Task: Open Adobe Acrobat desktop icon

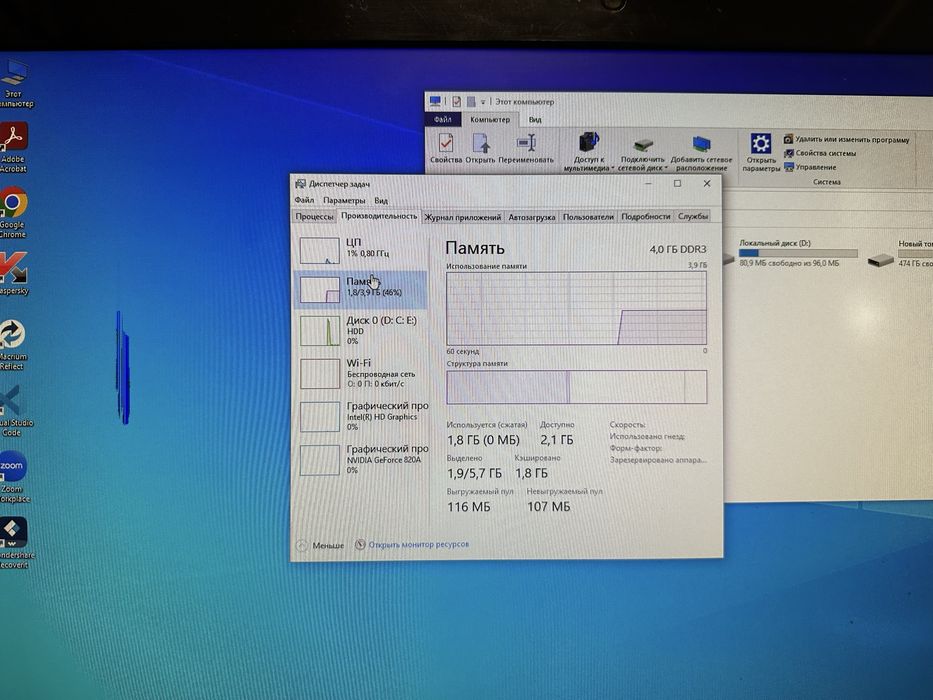Action: (14, 146)
